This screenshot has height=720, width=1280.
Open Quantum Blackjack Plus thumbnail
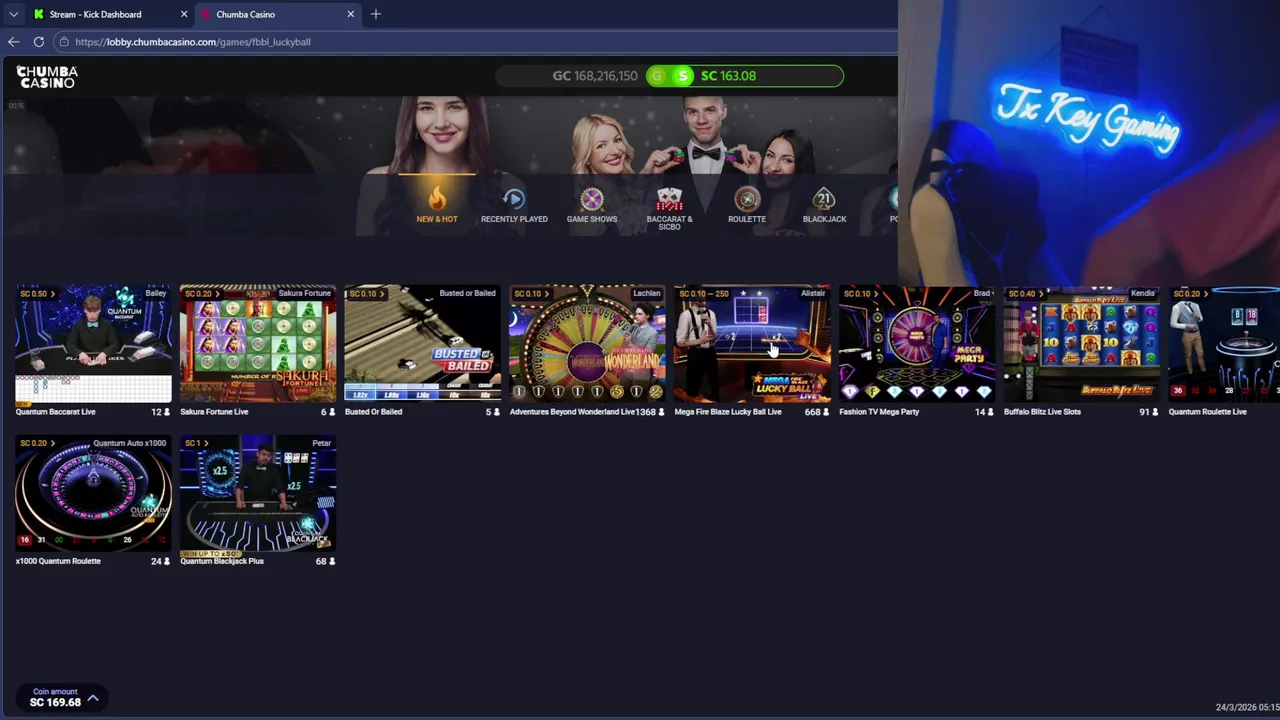tap(258, 494)
